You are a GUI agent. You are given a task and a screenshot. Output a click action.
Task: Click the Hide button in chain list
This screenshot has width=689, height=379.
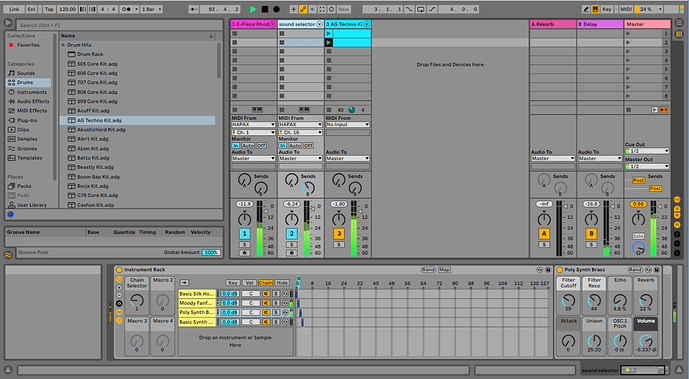point(282,282)
